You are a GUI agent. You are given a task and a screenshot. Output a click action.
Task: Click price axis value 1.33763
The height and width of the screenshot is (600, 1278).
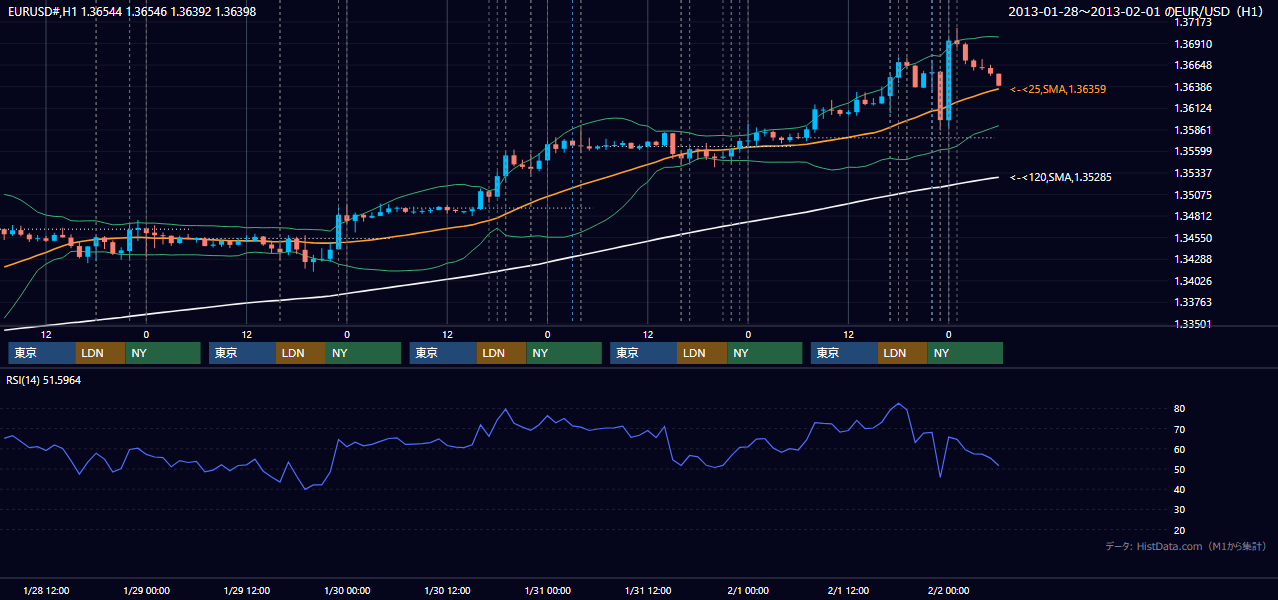[x=1194, y=302]
